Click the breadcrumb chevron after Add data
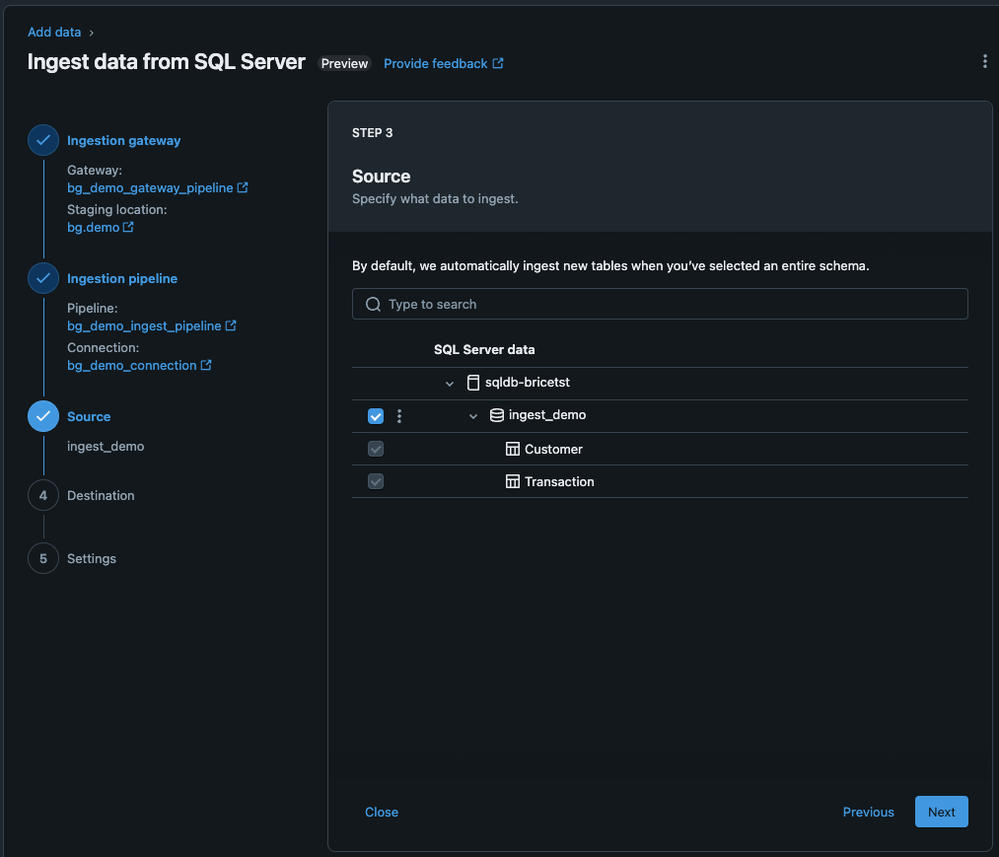 pyautogui.click(x=91, y=32)
